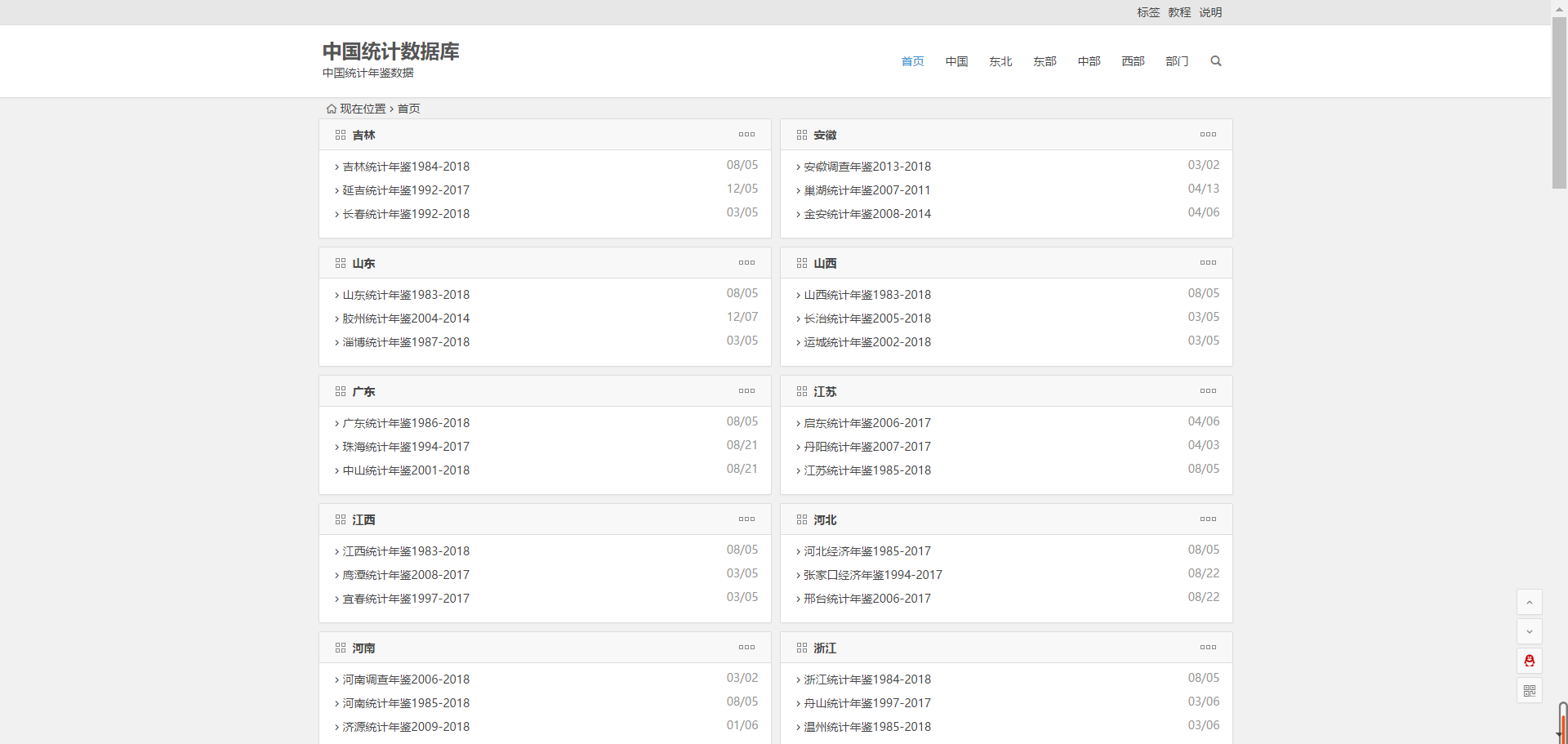Viewport: 1568px width, 744px height.
Task: Open the more dots in 河北 panel
Action: (1208, 519)
